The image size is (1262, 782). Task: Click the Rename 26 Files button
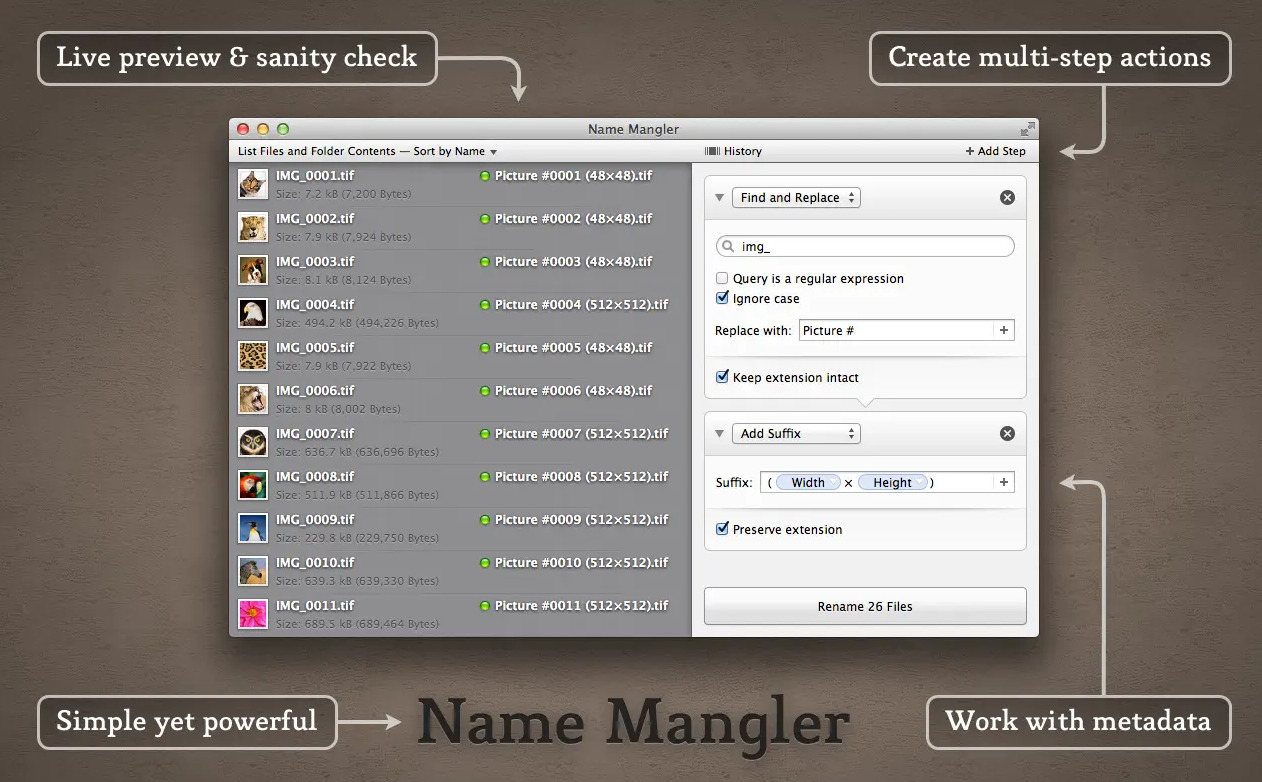tap(865, 606)
